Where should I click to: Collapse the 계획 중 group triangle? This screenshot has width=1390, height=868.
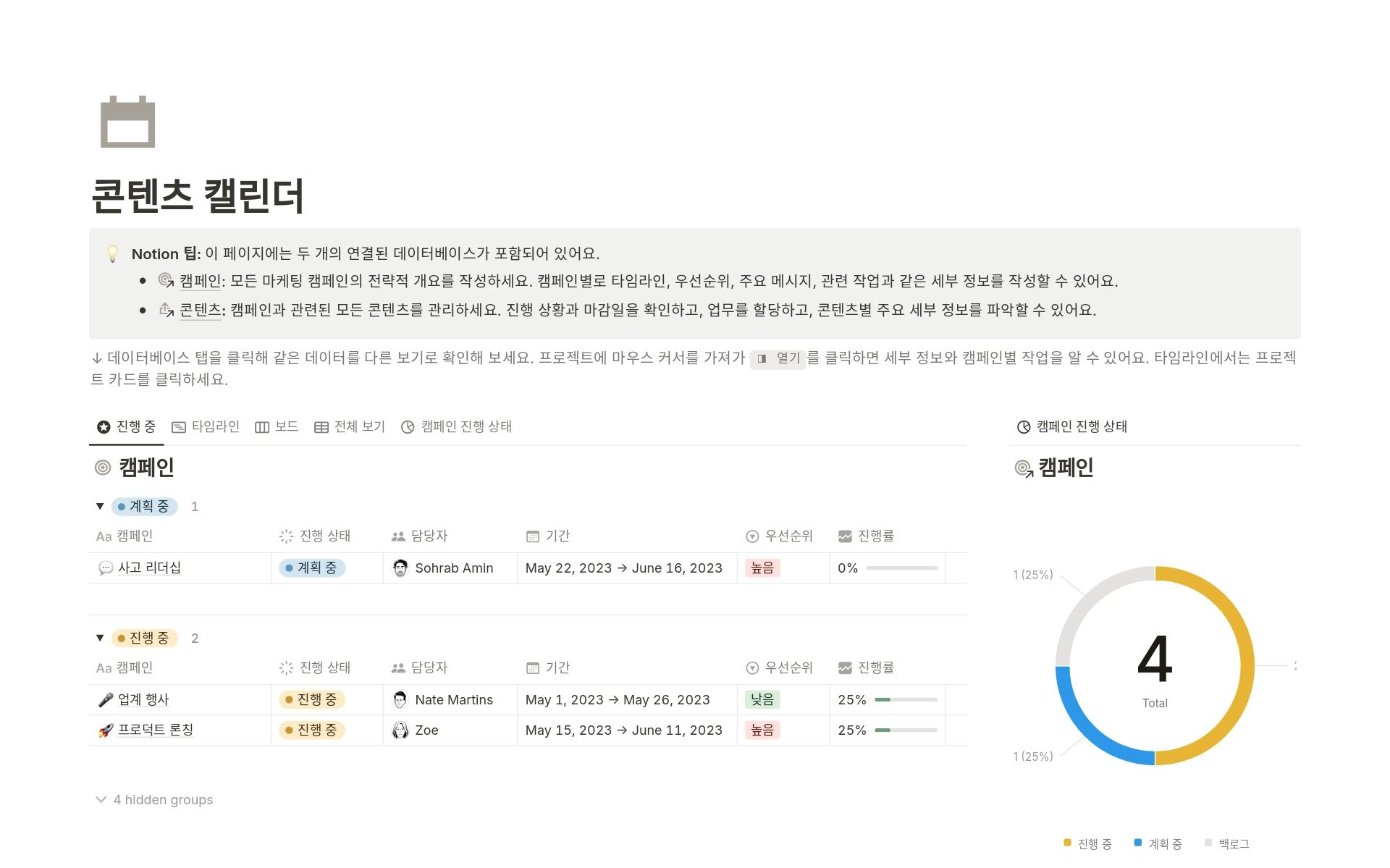click(100, 506)
